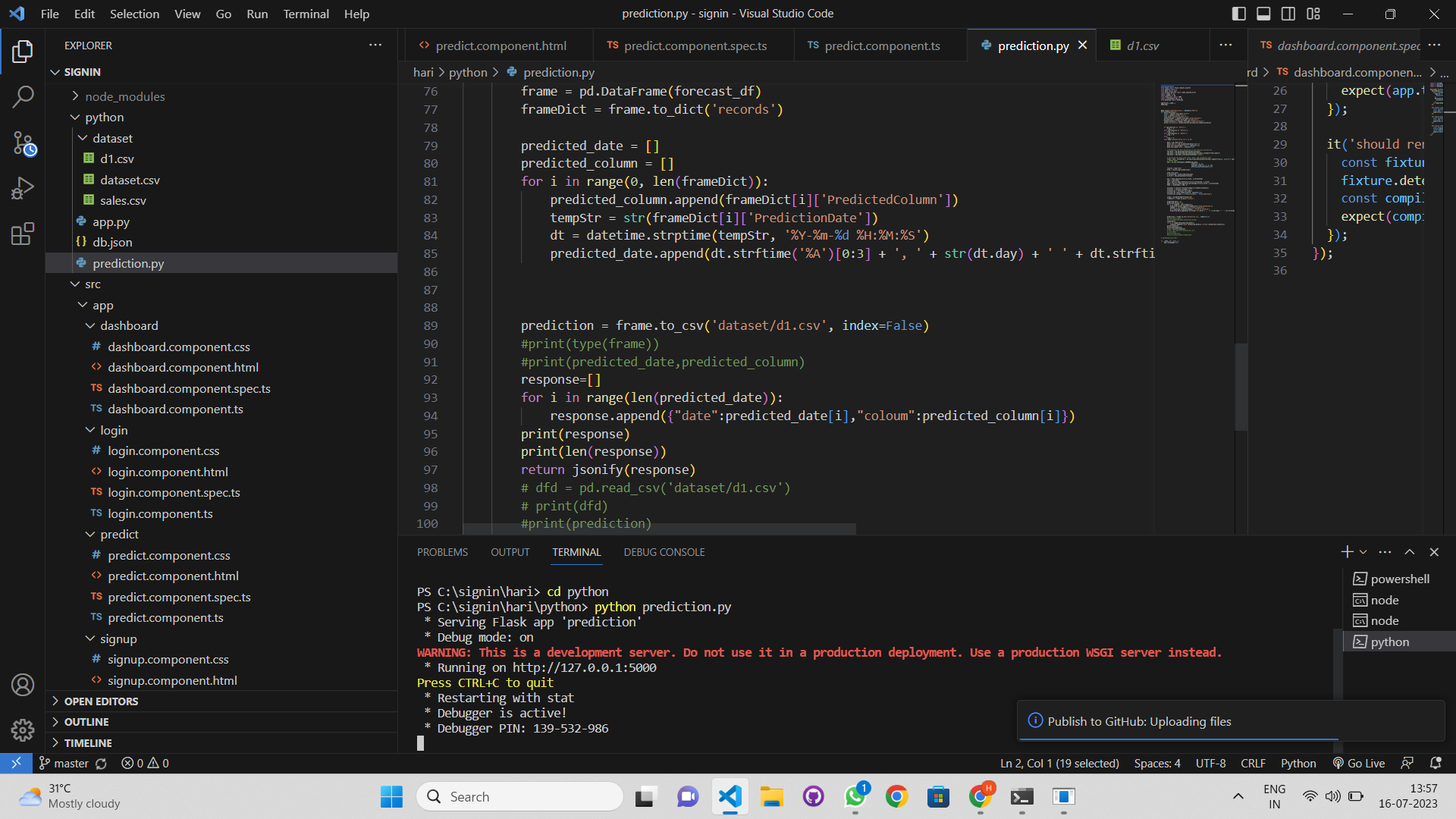Click the editor vertical scrollbar thumb

coord(1241,387)
